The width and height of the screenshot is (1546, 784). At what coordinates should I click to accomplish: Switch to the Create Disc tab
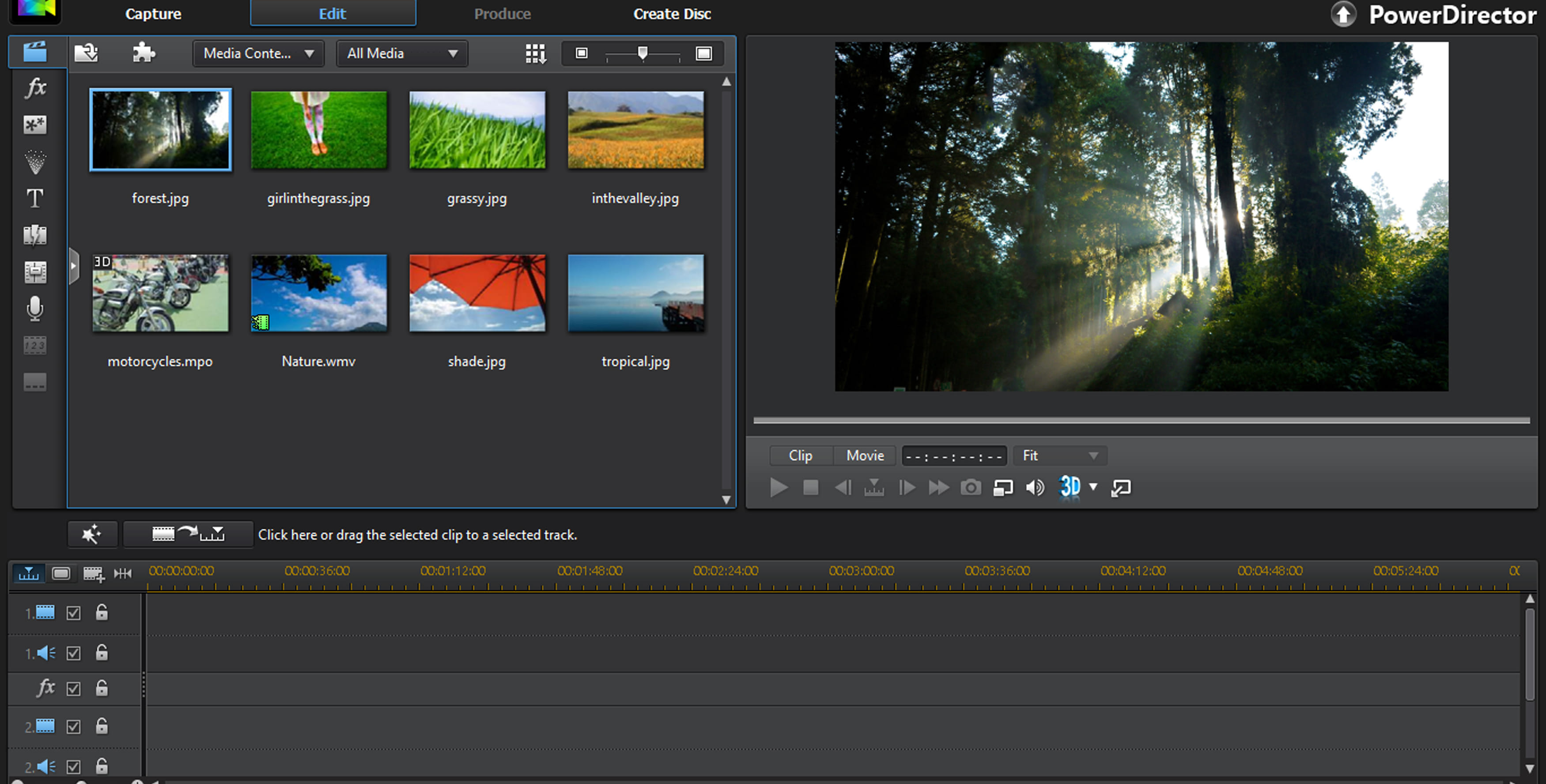tap(672, 14)
